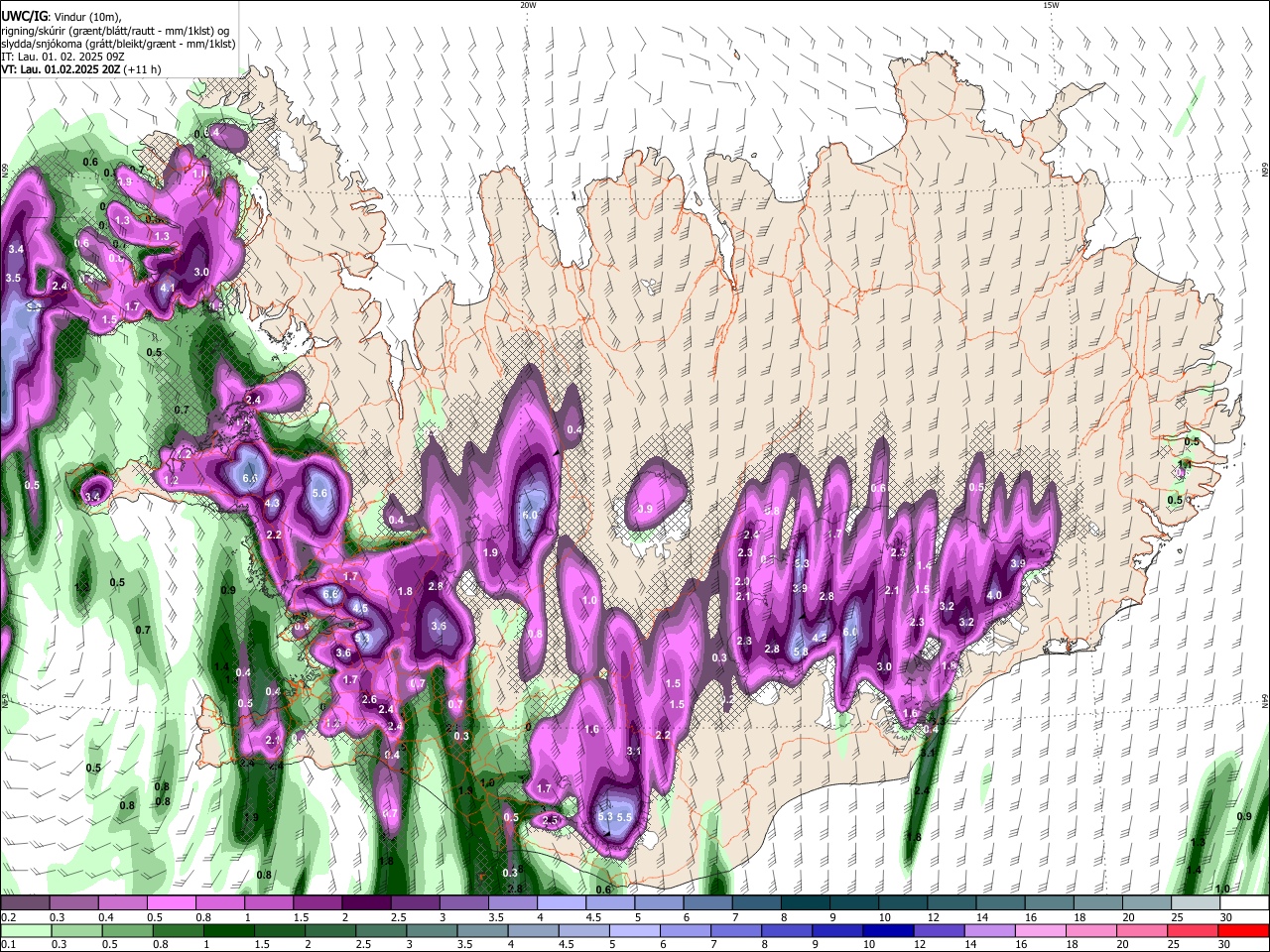Click the 'rigning/skúrir' legend description line
The width and height of the screenshot is (1270, 952).
[117, 31]
